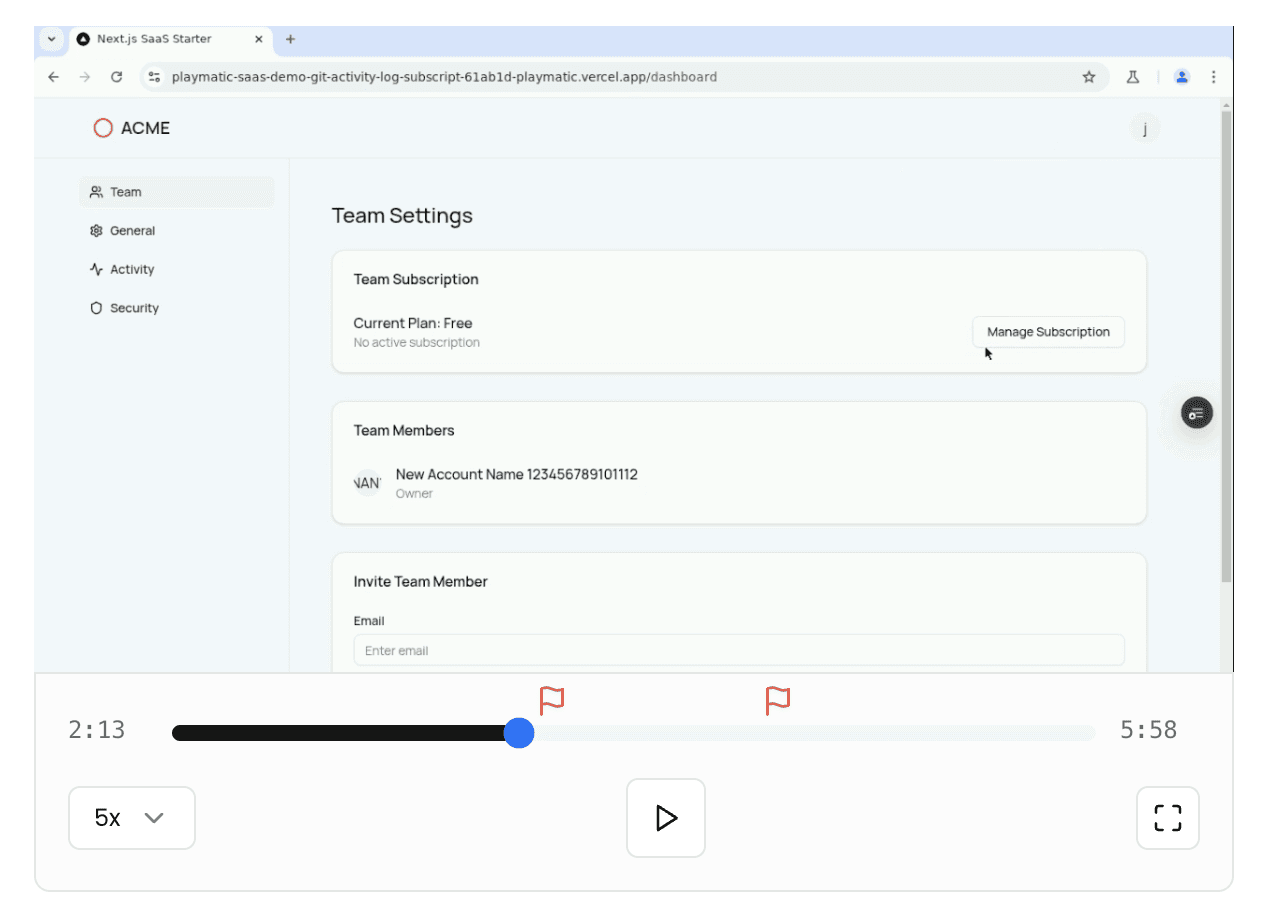The height and width of the screenshot is (916, 1284).
Task: Click the owner's avatar in Team Members
Action: tap(368, 483)
